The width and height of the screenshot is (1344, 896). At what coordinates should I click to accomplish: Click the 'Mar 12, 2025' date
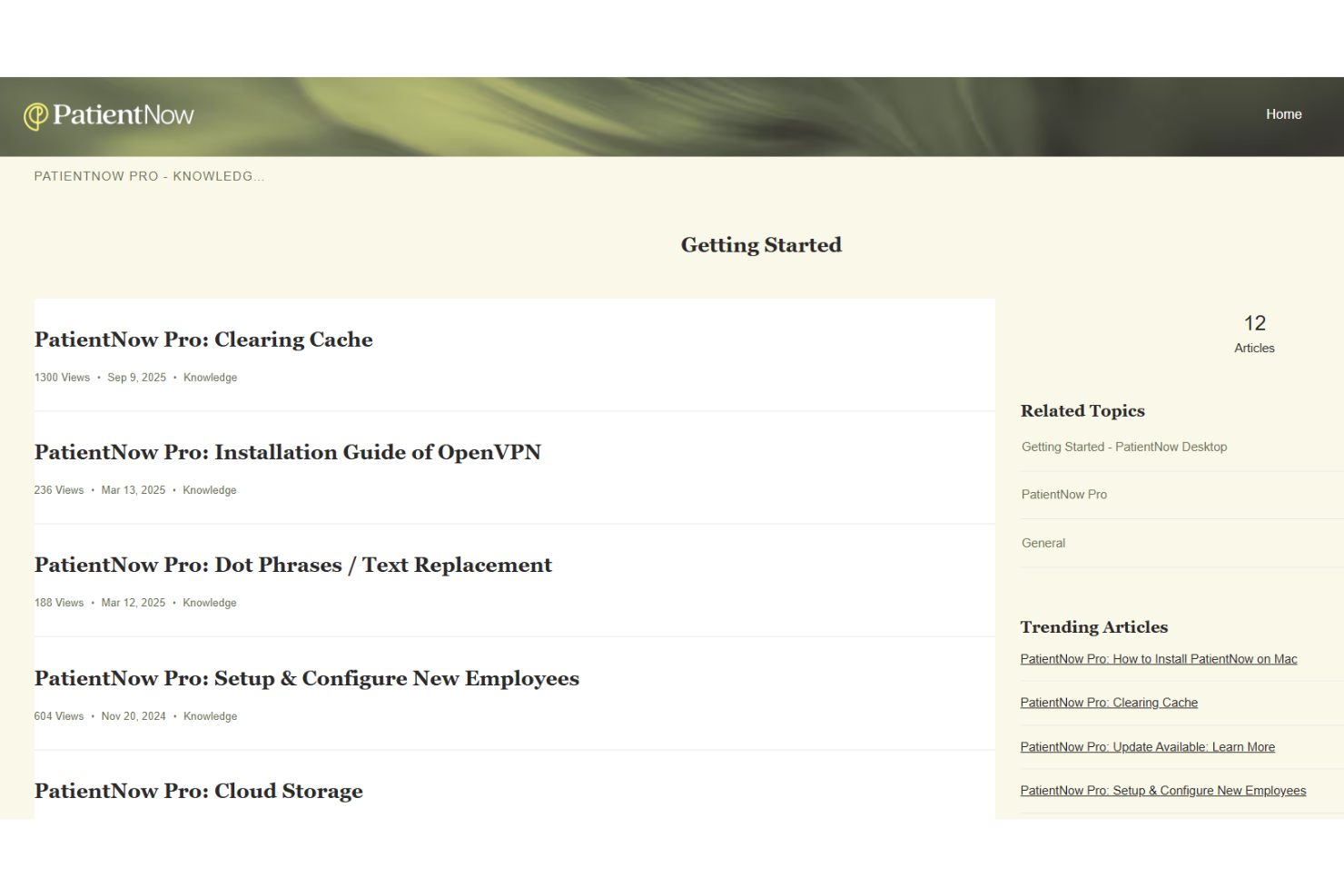tap(133, 603)
